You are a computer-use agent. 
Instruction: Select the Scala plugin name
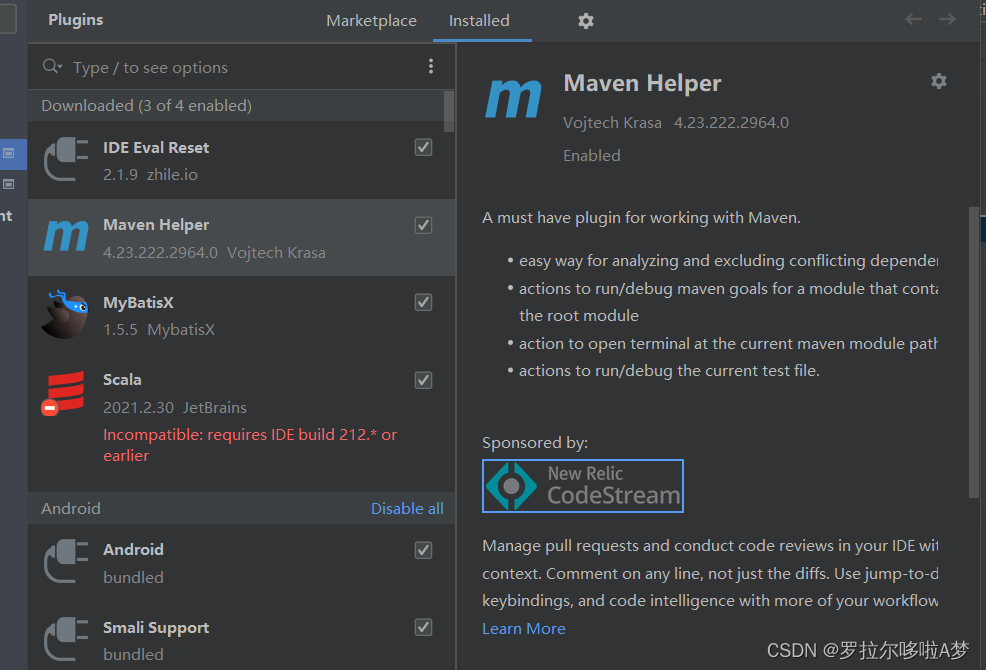click(122, 380)
